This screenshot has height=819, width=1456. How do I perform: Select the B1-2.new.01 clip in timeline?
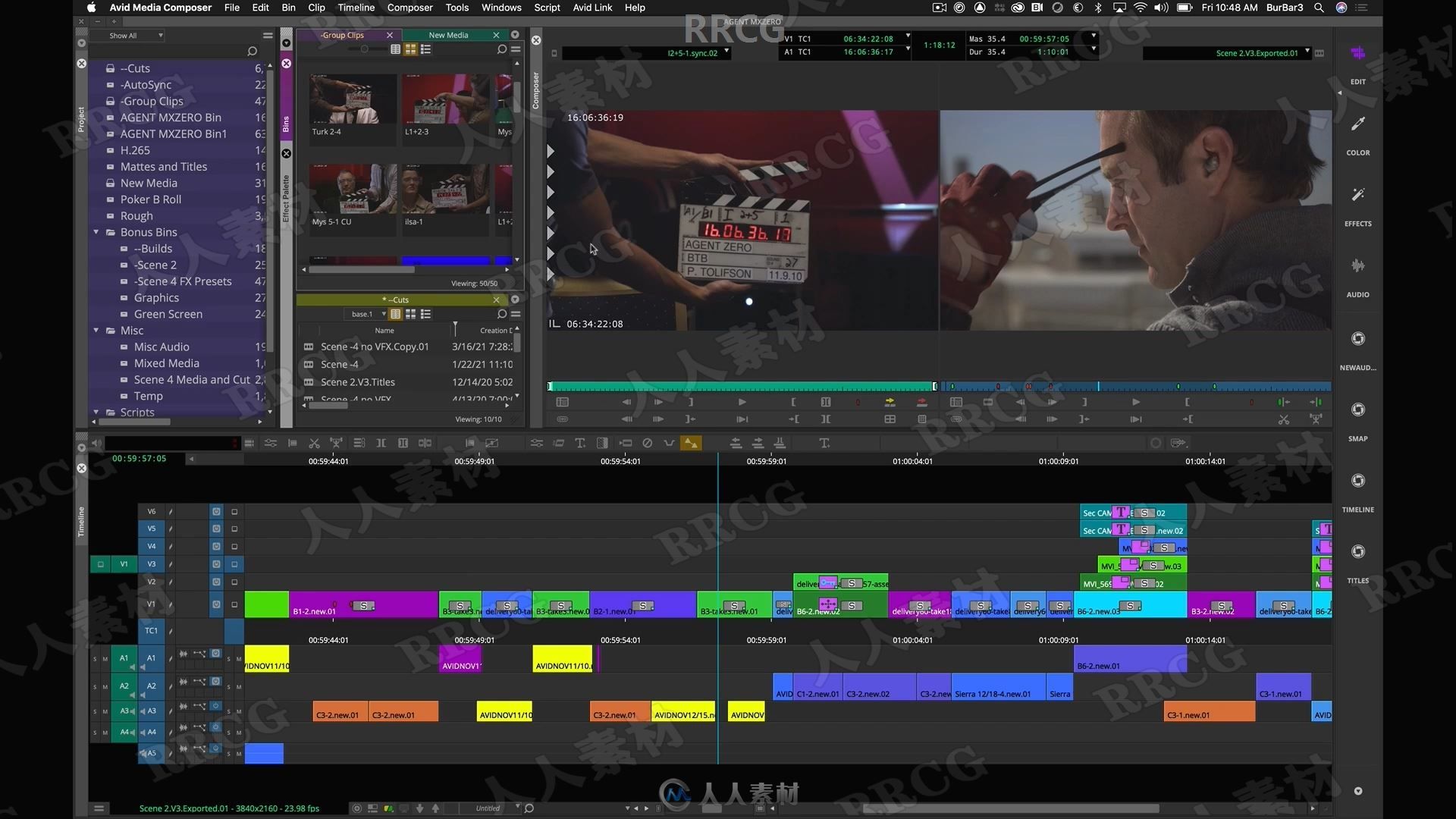coord(363,605)
